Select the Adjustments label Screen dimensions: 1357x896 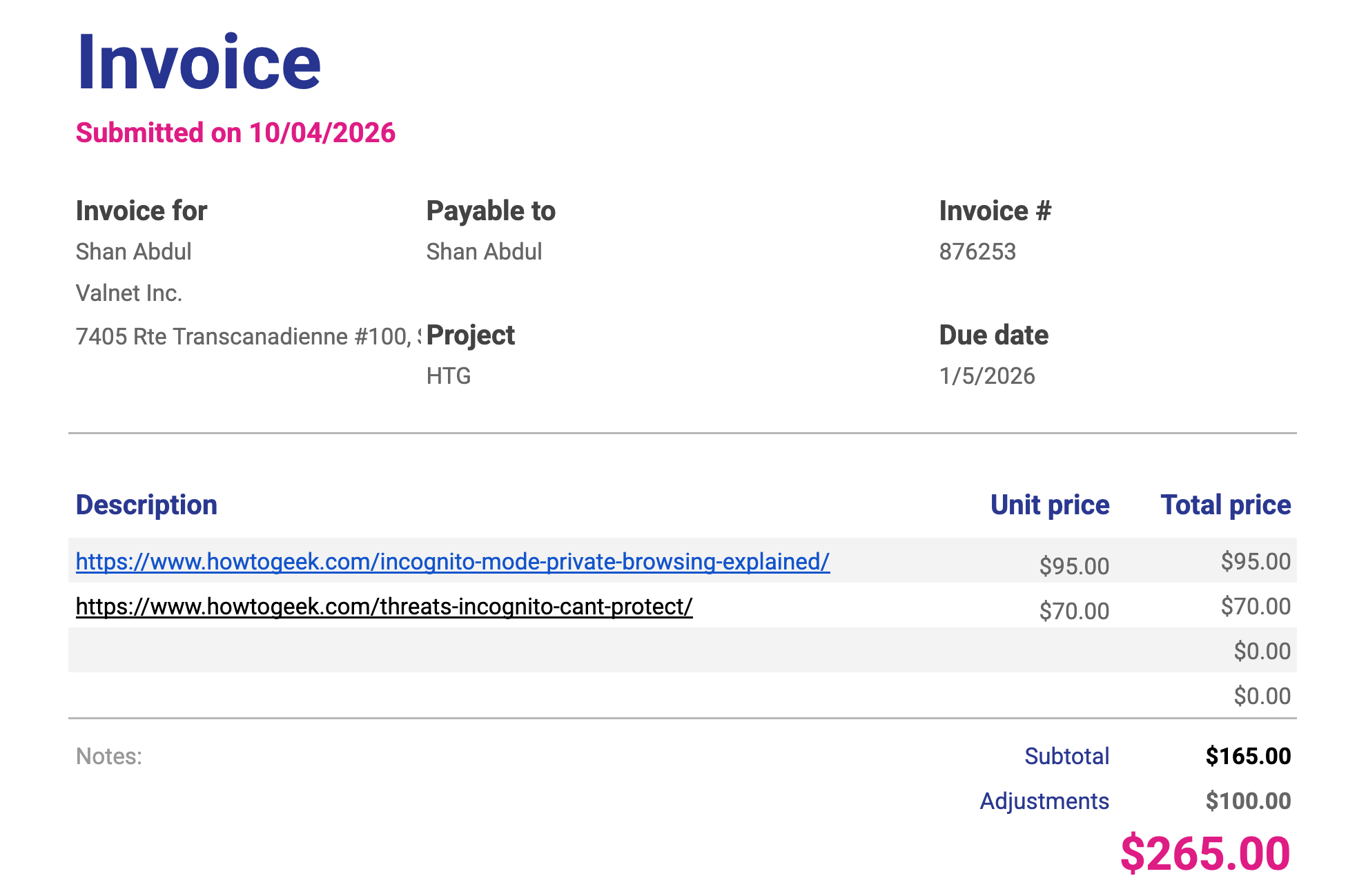tap(1044, 801)
